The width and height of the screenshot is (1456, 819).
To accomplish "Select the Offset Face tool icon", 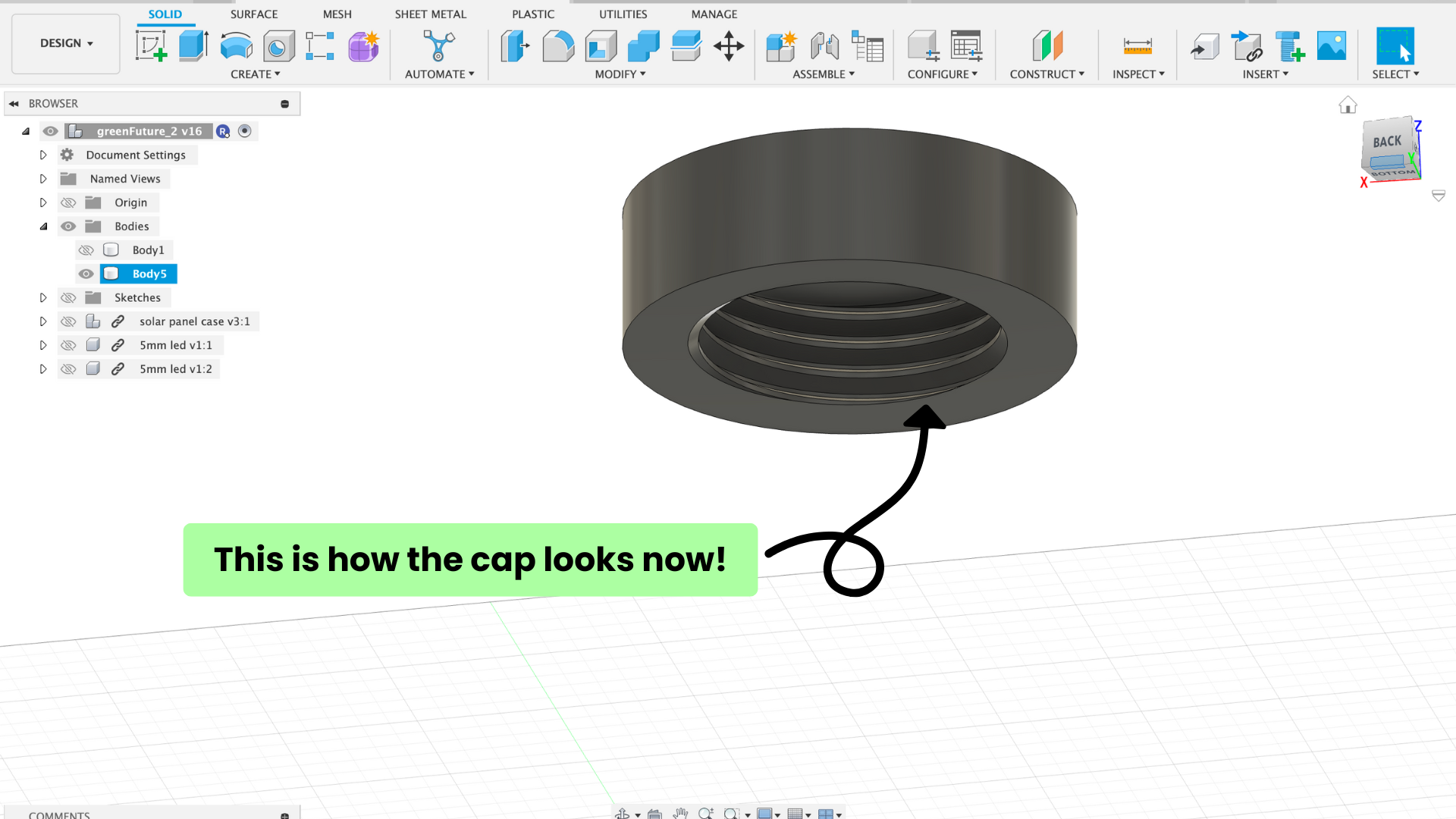I will click(x=686, y=46).
